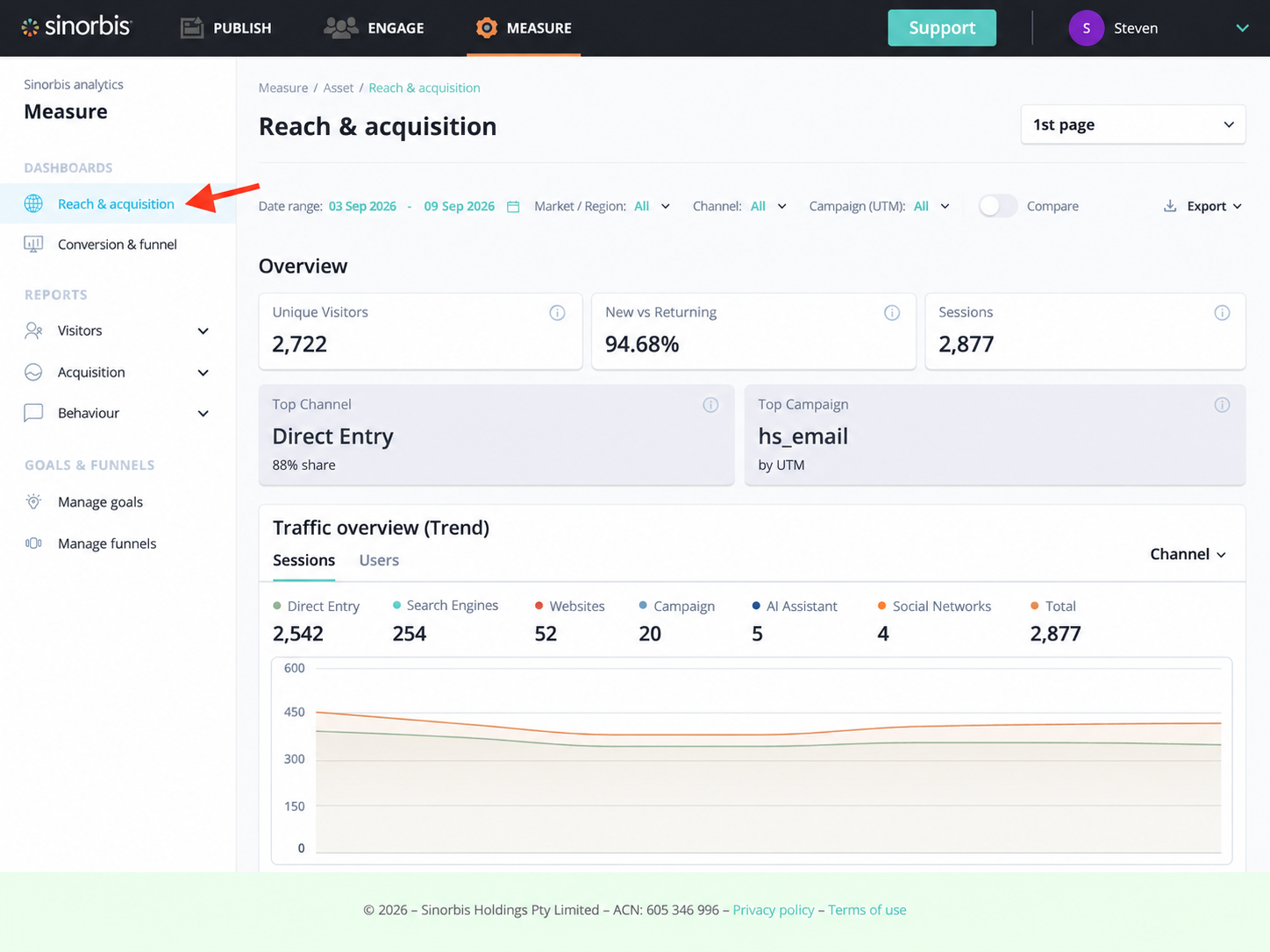Viewport: 1270px width, 952px height.
Task: Open the Market / Region filter dropdown
Action: pyautogui.click(x=653, y=206)
